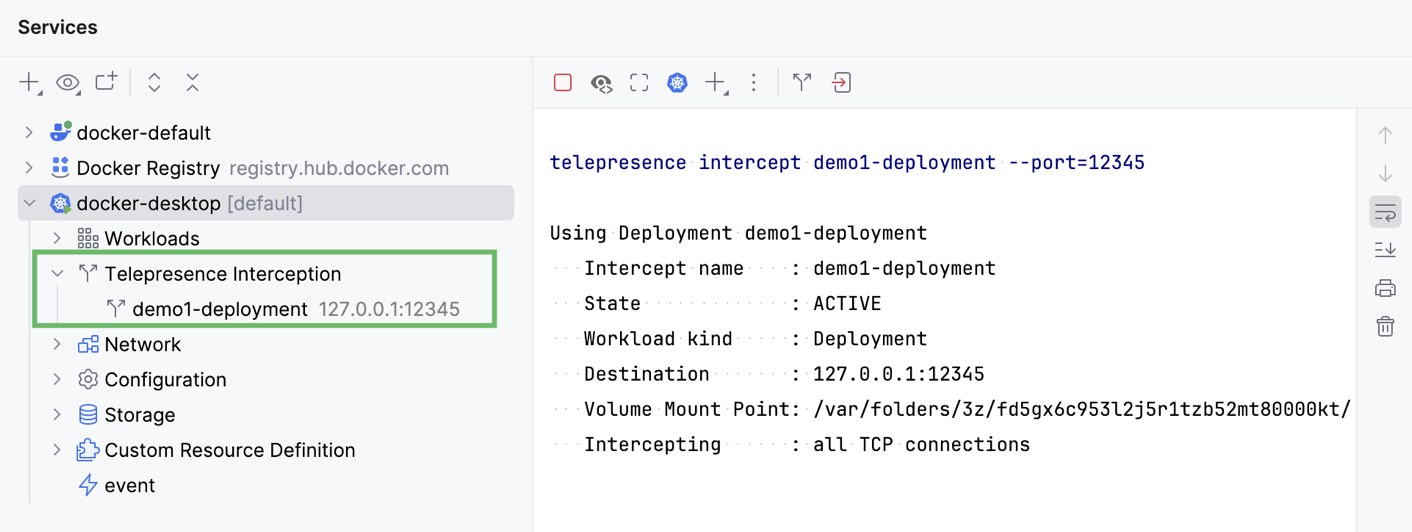Click Expand All in Services tree toolbar
Image resolution: width=1412 pixels, height=532 pixels.
click(x=154, y=83)
